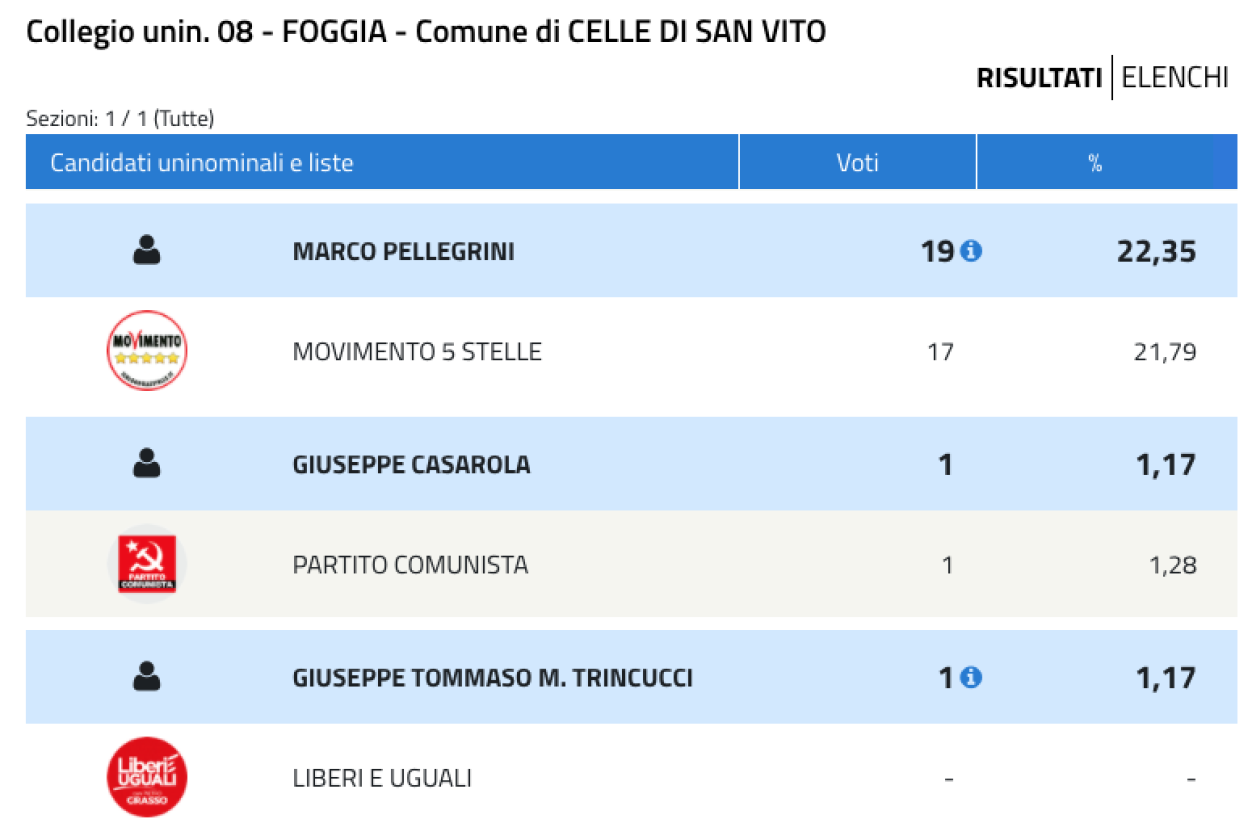Click the Voti column header
The image size is (1251, 840).
coord(858,162)
